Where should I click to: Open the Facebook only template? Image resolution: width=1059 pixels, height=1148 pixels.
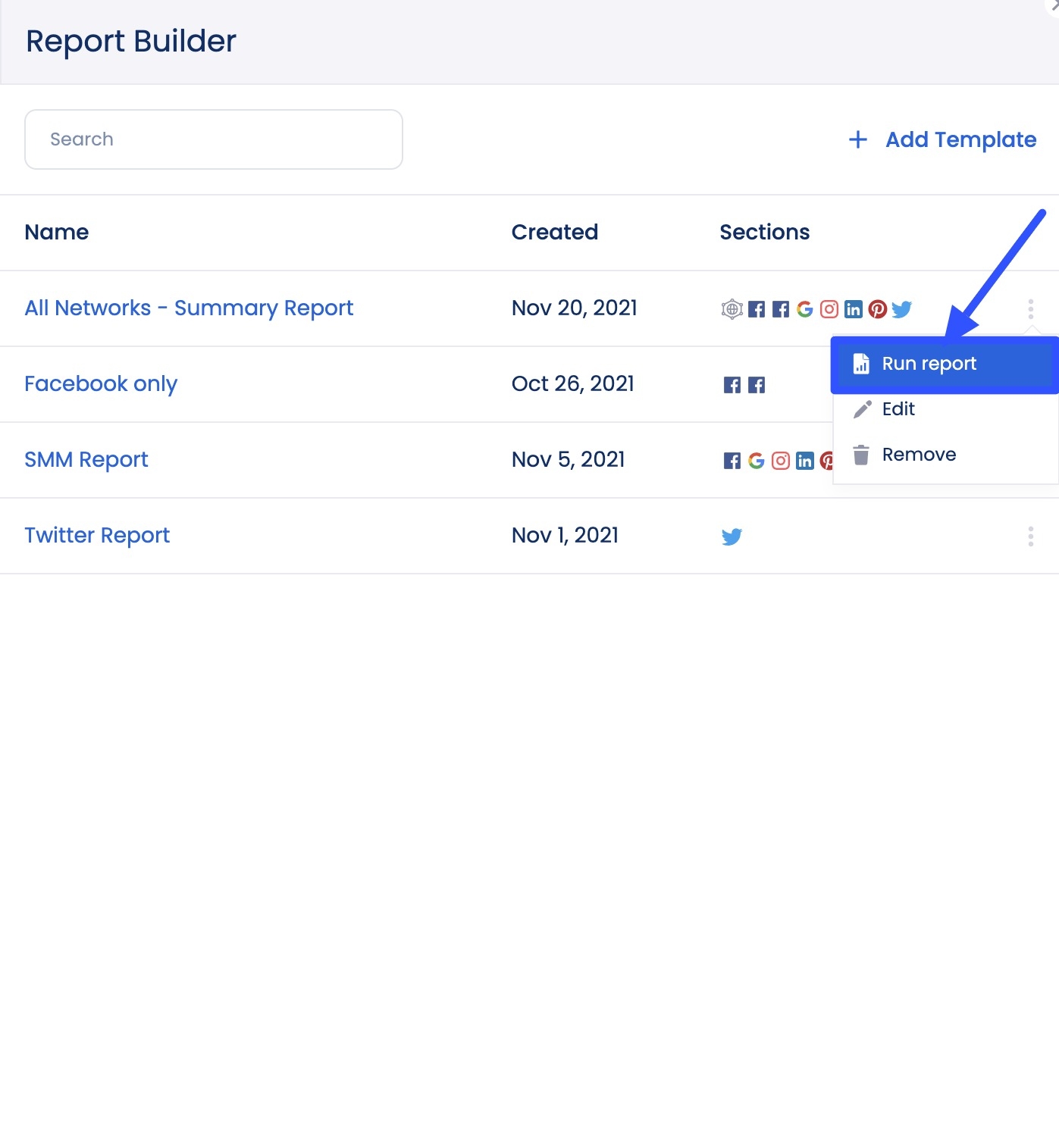click(101, 384)
